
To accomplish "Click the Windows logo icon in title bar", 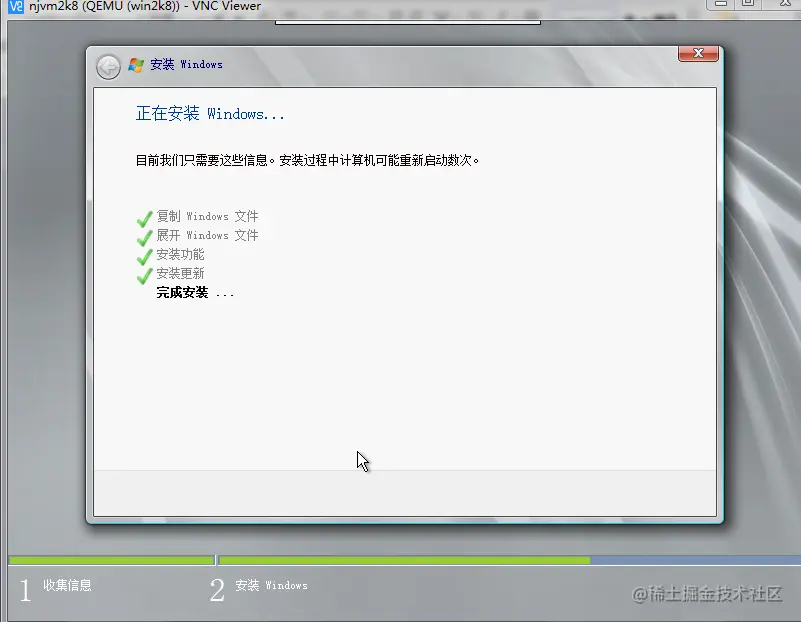I will (x=135, y=64).
